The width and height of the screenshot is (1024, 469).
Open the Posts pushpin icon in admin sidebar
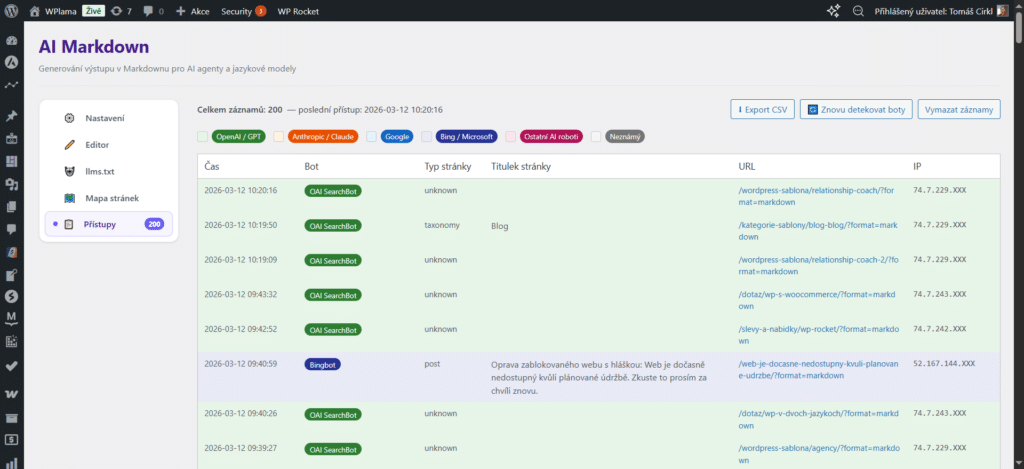pyautogui.click(x=11, y=116)
